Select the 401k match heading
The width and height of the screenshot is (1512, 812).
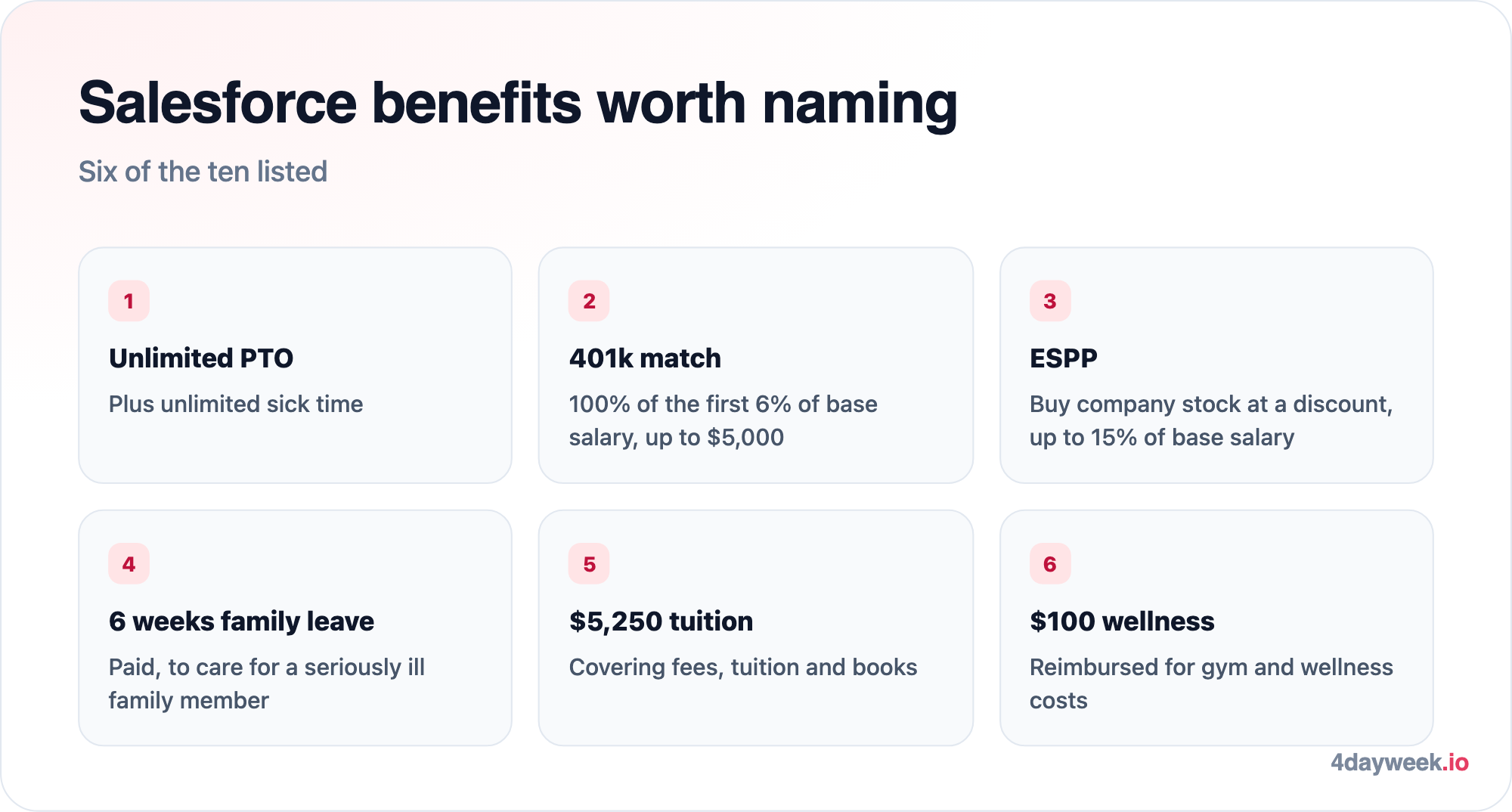(x=645, y=358)
